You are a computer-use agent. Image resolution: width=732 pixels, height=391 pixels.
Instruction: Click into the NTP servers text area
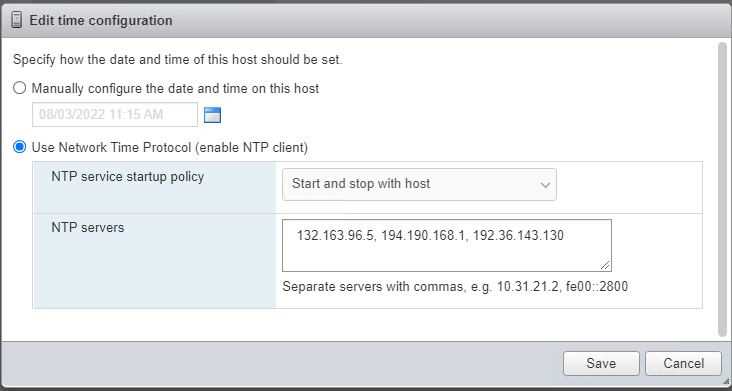[447, 245]
